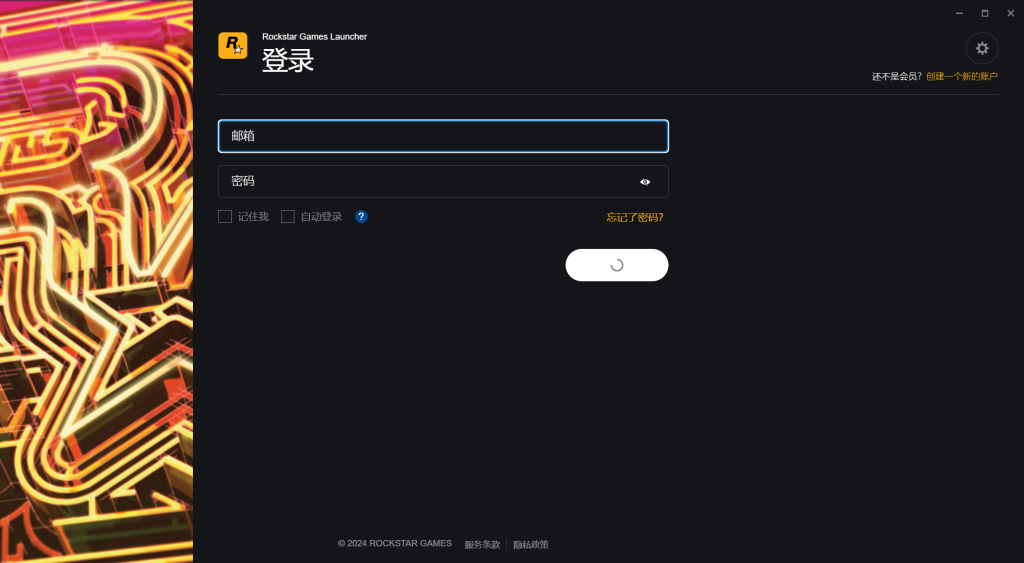
Task: Click the 登录 heading text
Action: (x=288, y=60)
